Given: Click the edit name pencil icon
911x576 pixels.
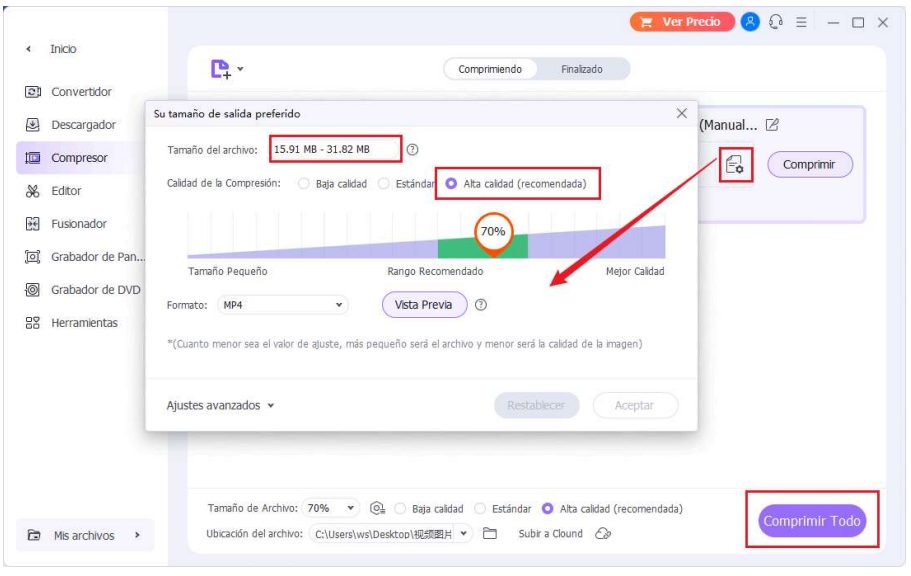Looking at the screenshot, I should pyautogui.click(x=771, y=125).
